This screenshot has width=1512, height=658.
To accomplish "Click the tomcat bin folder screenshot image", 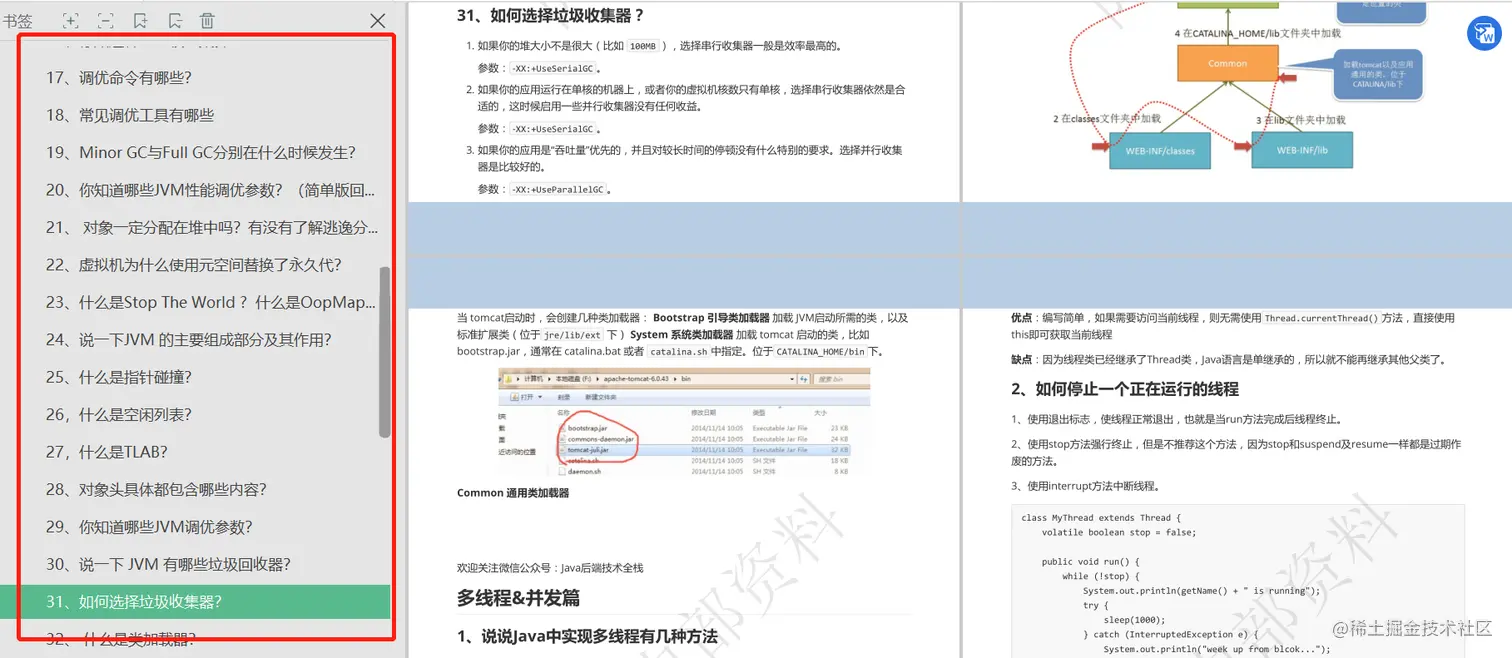I will pyautogui.click(x=684, y=422).
